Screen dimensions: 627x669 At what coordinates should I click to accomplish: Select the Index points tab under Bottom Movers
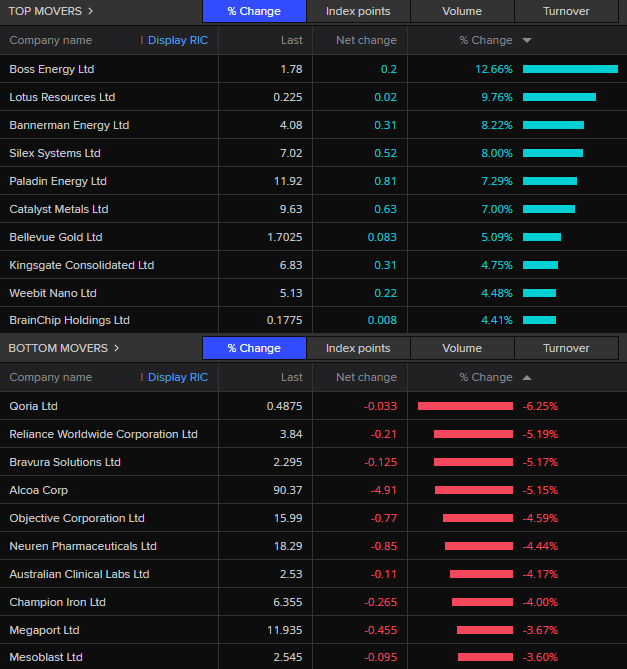(x=358, y=348)
